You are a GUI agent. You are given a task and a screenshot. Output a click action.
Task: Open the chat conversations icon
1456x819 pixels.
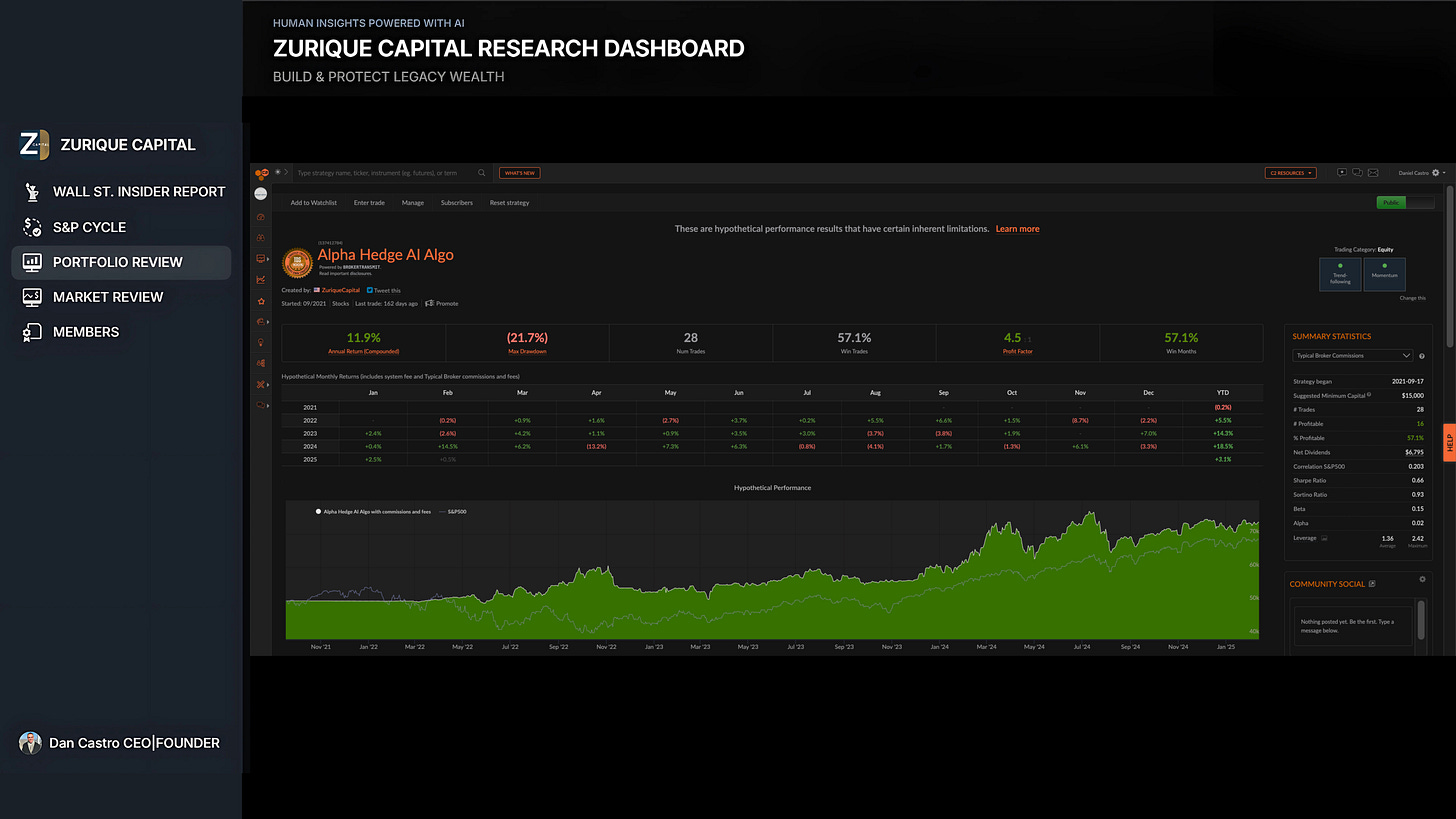1357,173
